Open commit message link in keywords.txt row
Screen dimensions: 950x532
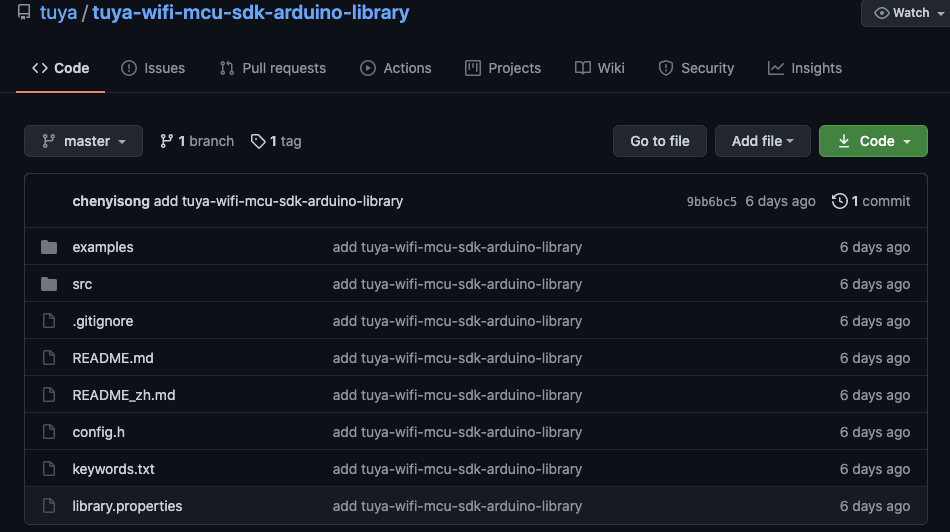click(x=457, y=469)
